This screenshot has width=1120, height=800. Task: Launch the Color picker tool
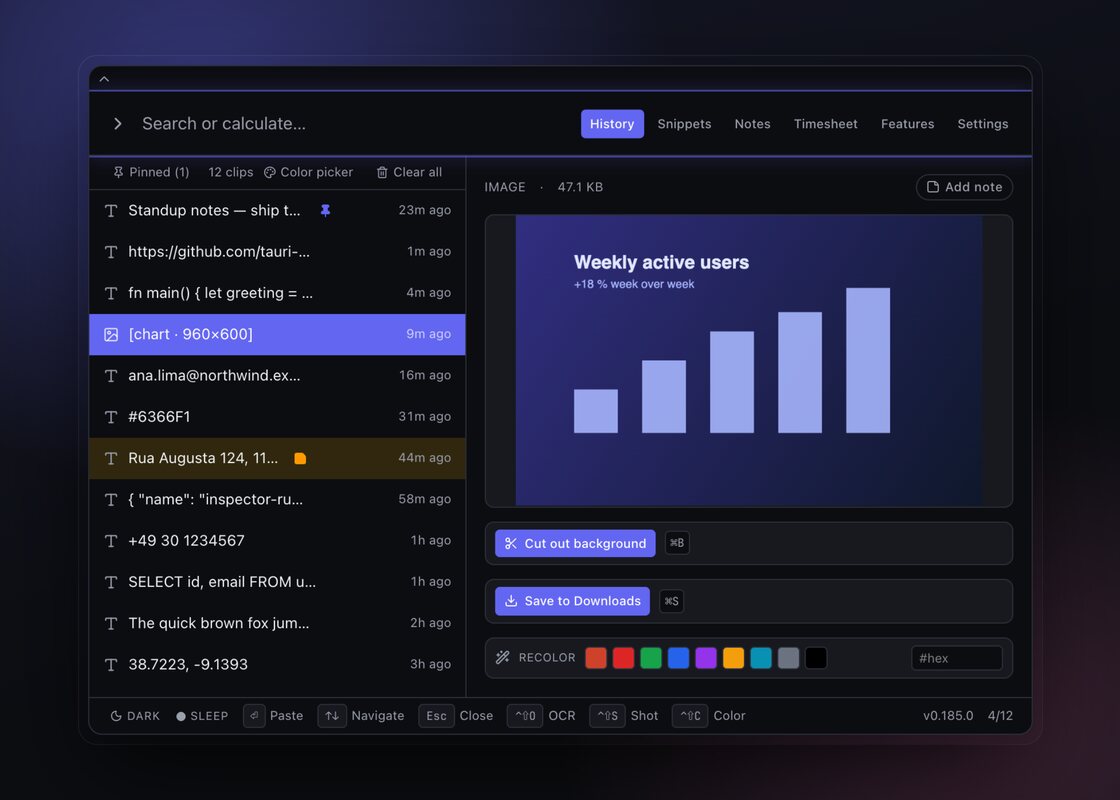click(x=308, y=172)
